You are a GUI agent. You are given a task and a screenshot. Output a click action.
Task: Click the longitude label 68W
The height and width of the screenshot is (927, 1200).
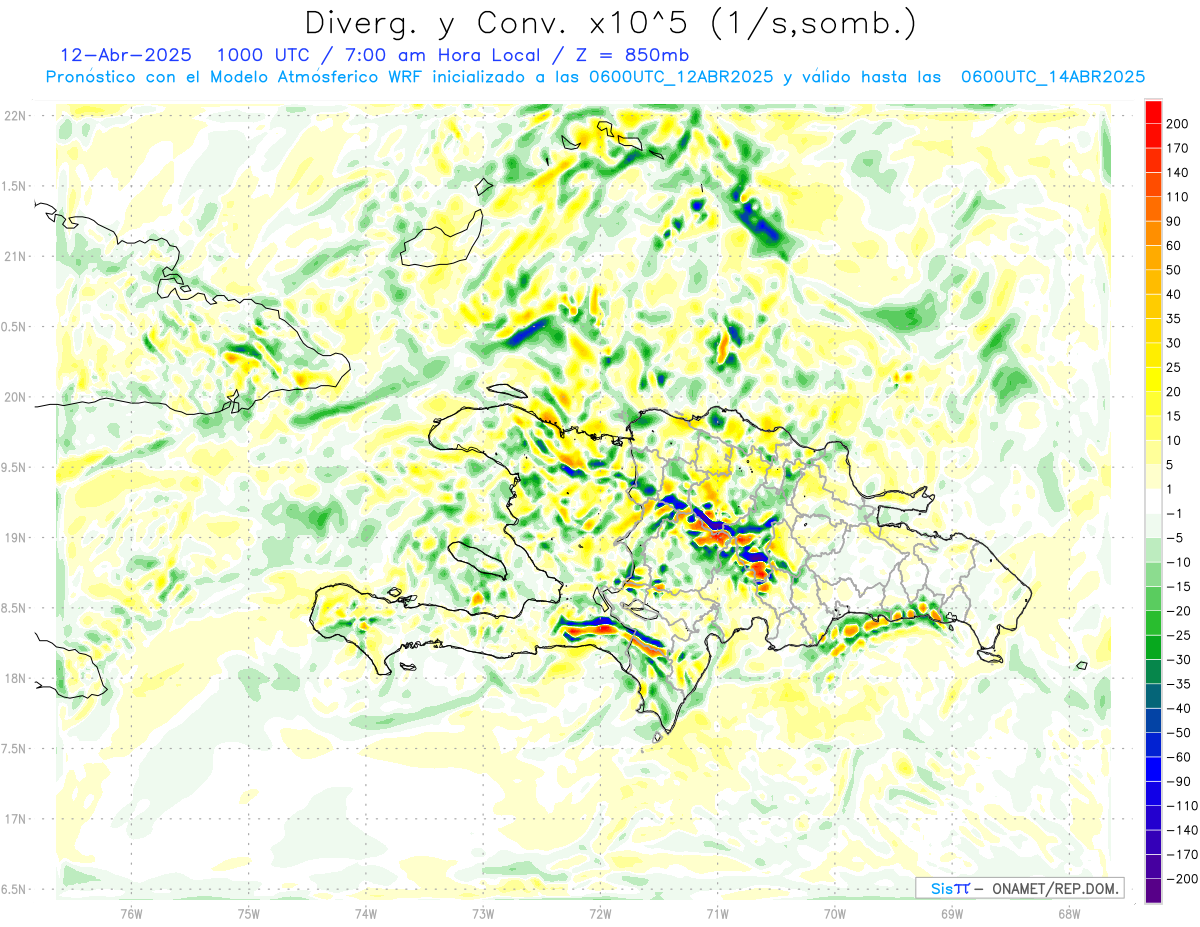click(1068, 913)
